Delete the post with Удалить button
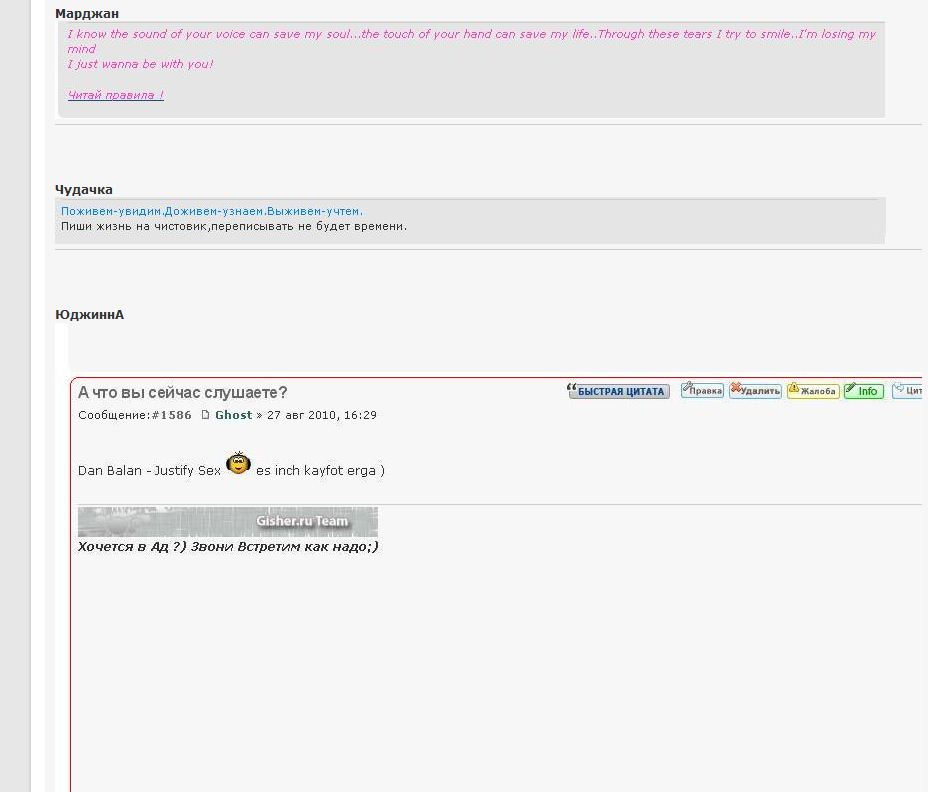This screenshot has width=928, height=792. [755, 391]
